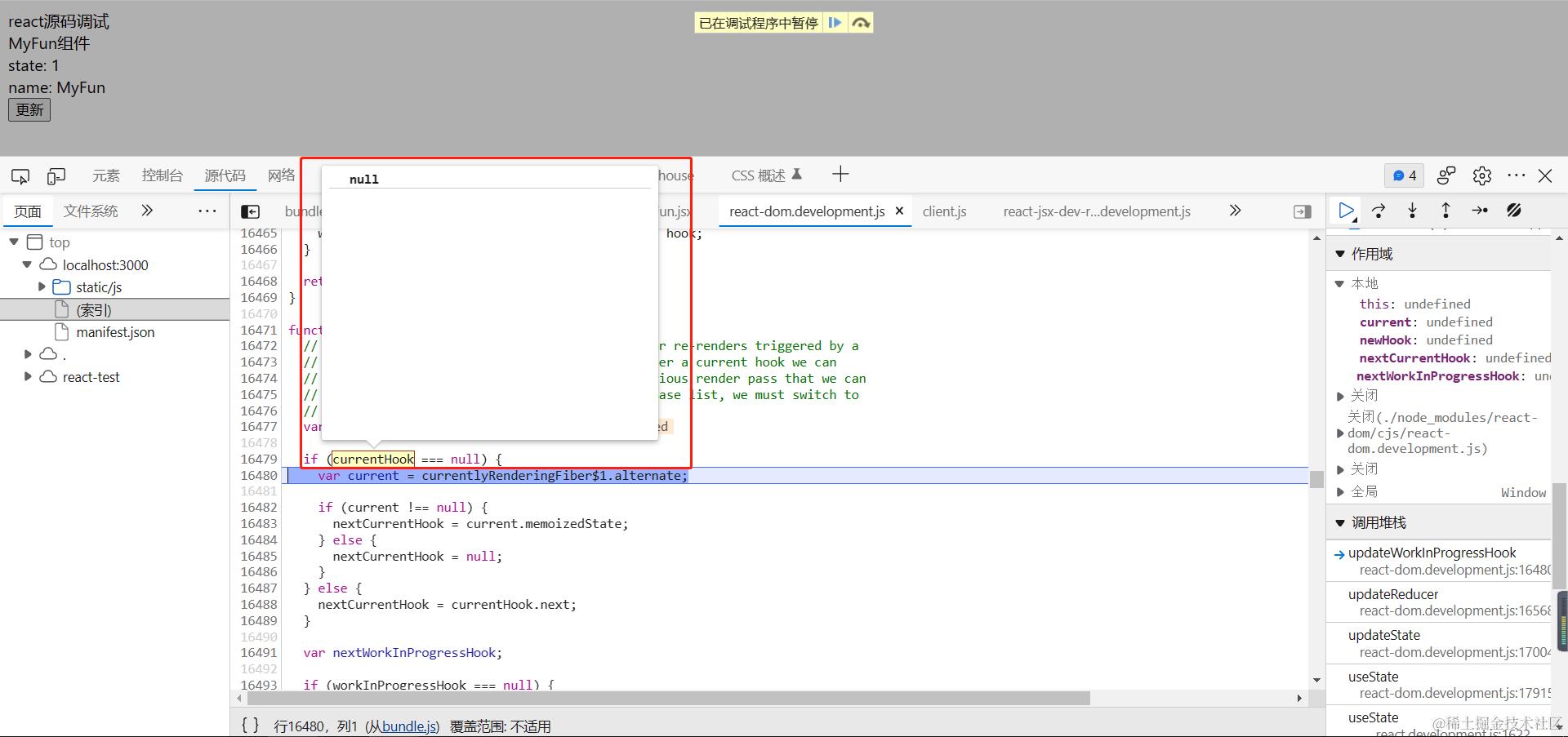The image size is (1568, 737).
Task: Add a new DevTools tool tab
Action: pos(840,174)
